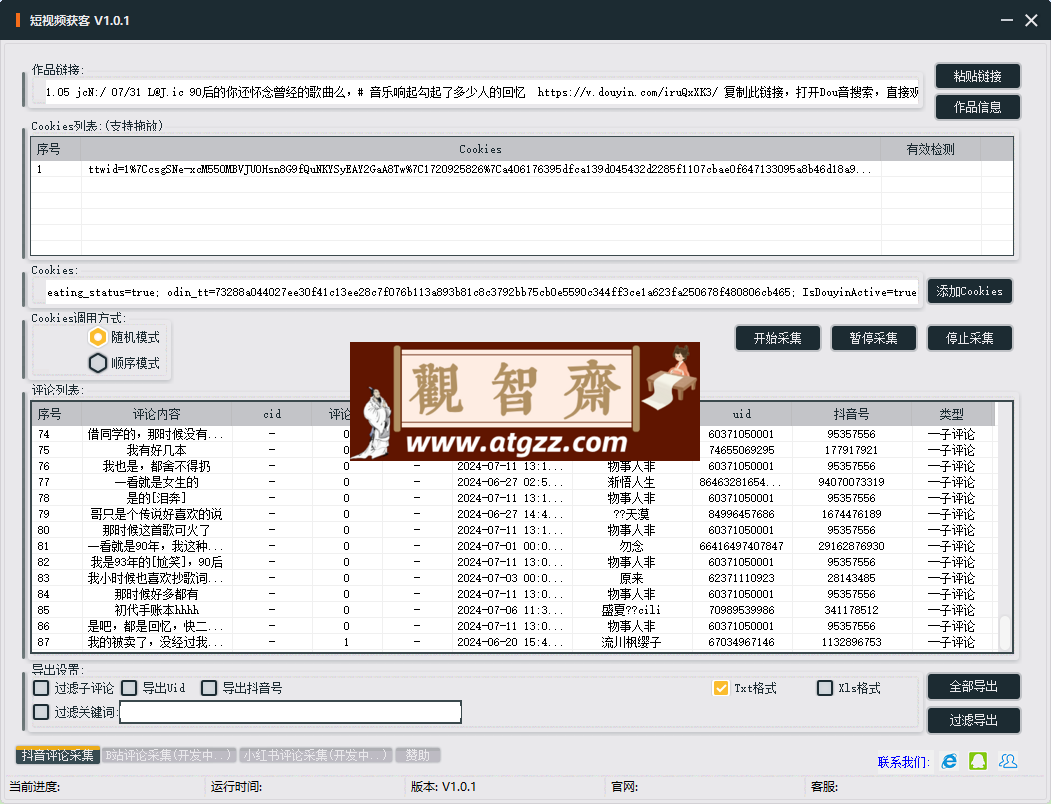Start collection with 开始采集

pyautogui.click(x=778, y=338)
